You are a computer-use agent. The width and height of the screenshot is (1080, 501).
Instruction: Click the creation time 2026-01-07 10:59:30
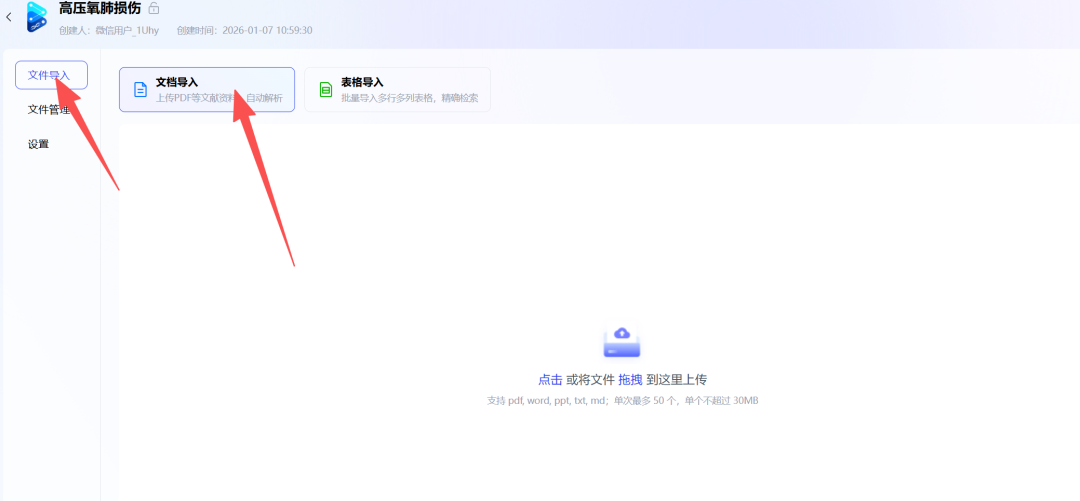point(267,30)
